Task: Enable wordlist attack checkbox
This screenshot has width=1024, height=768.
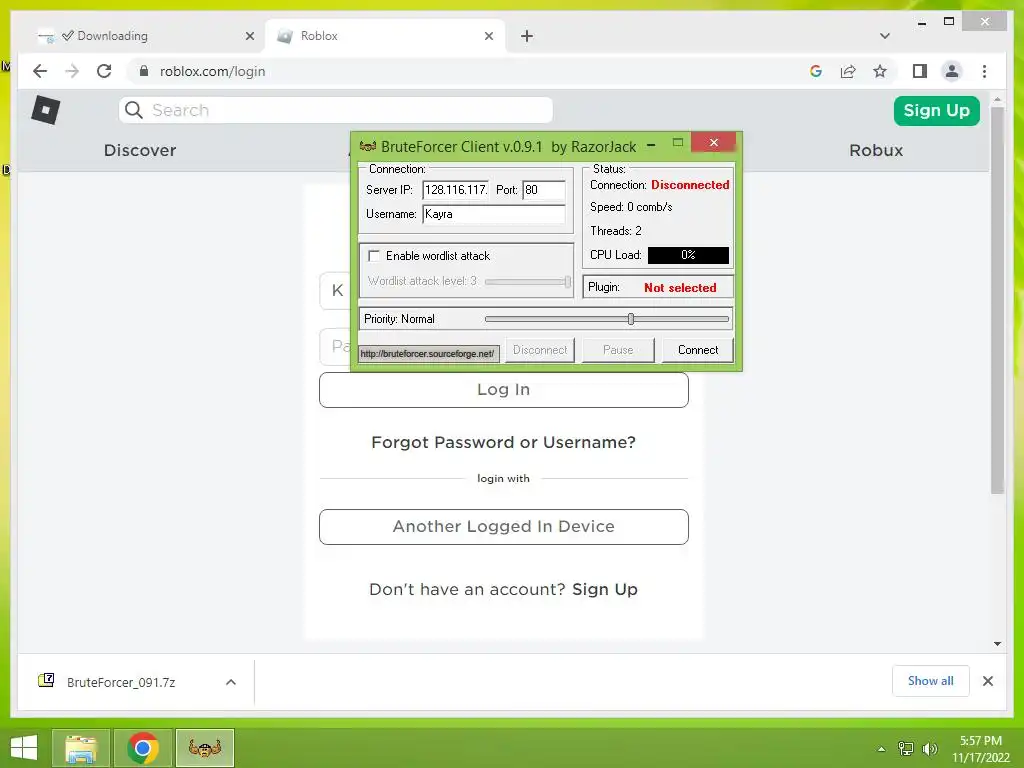Action: click(374, 255)
